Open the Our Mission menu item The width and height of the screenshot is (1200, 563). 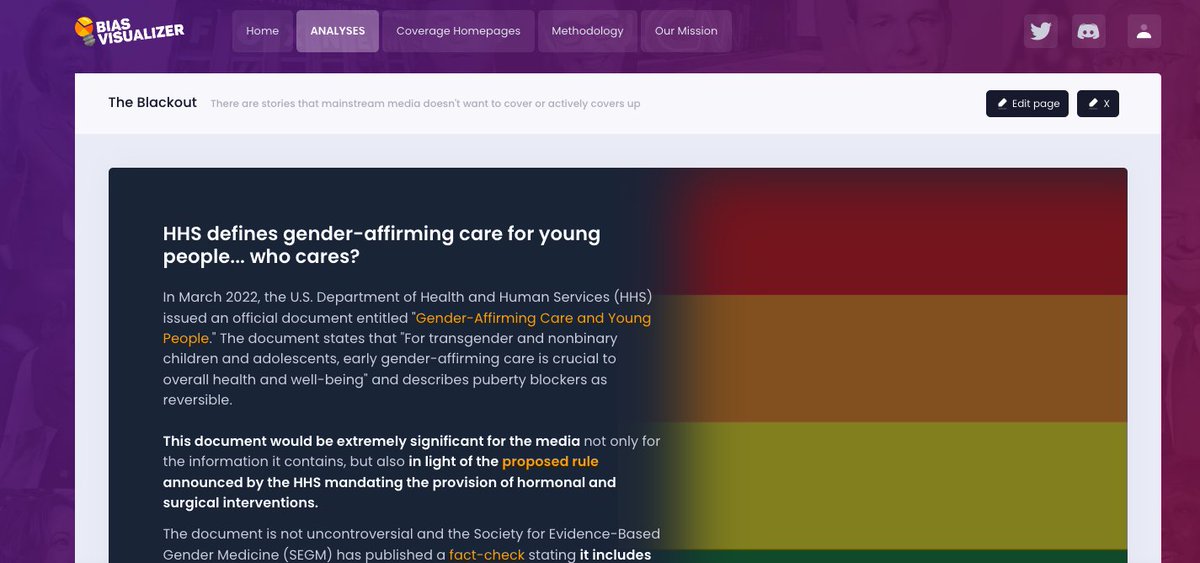pos(686,31)
